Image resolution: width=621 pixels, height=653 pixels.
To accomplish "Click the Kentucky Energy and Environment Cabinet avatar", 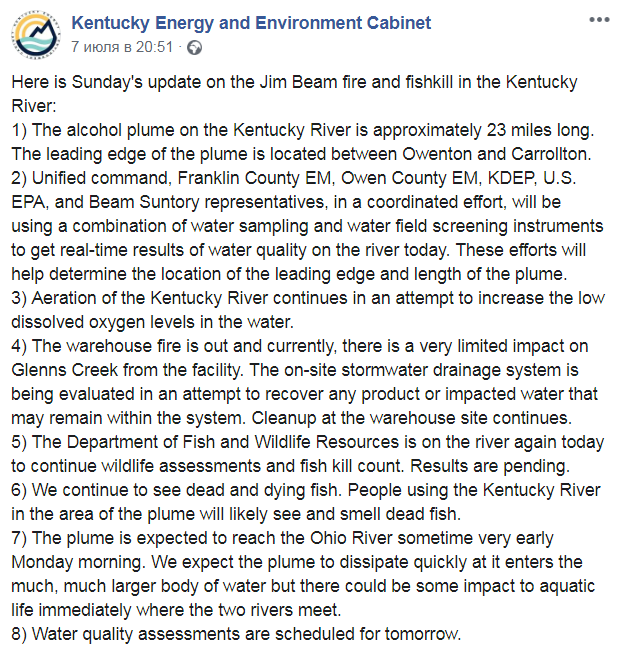I will click(x=37, y=33).
